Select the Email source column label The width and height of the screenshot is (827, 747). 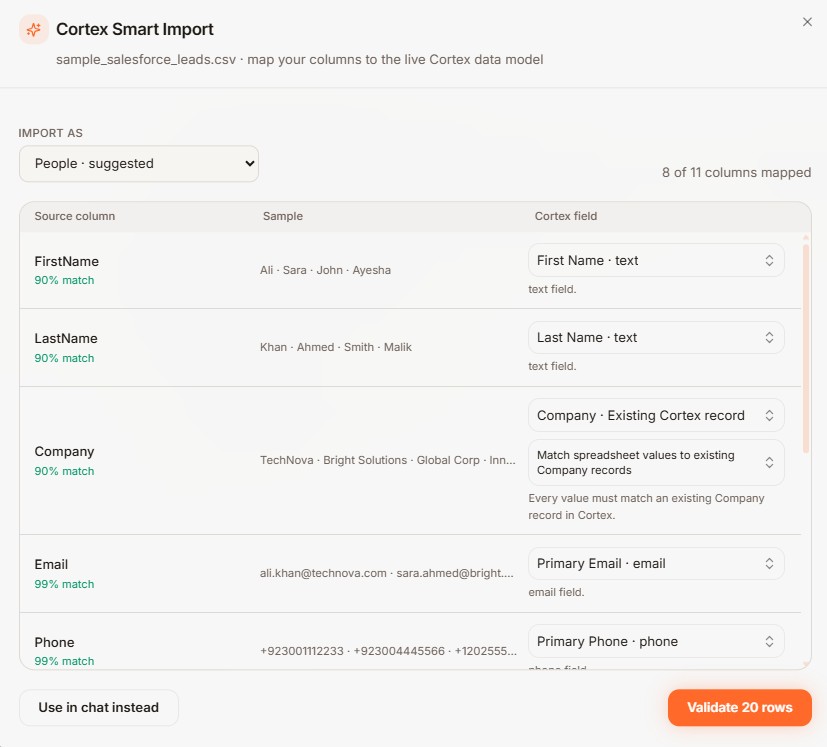pos(51,564)
